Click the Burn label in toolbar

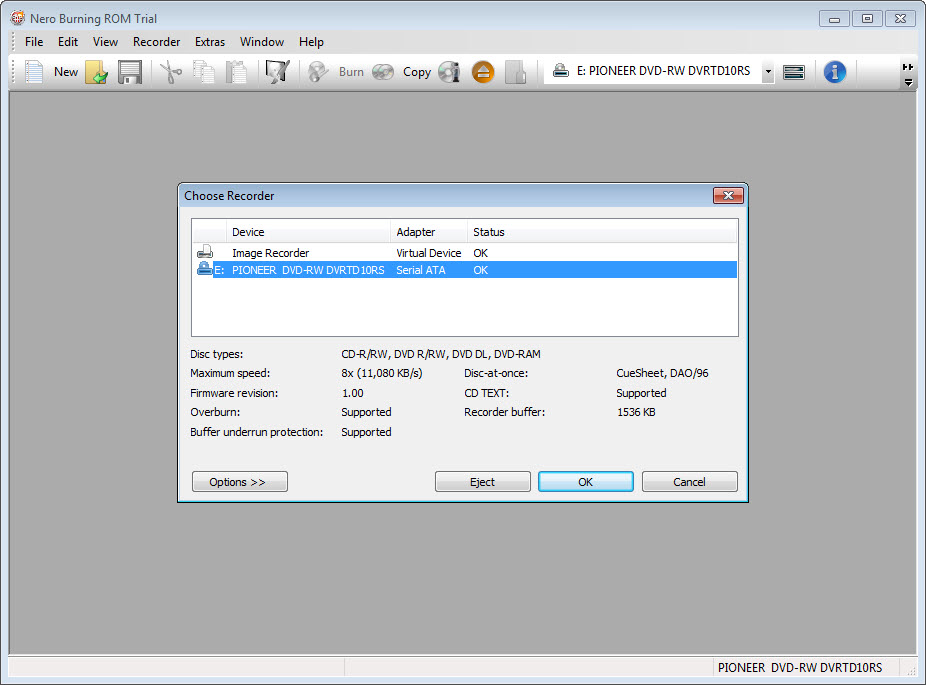pos(351,72)
